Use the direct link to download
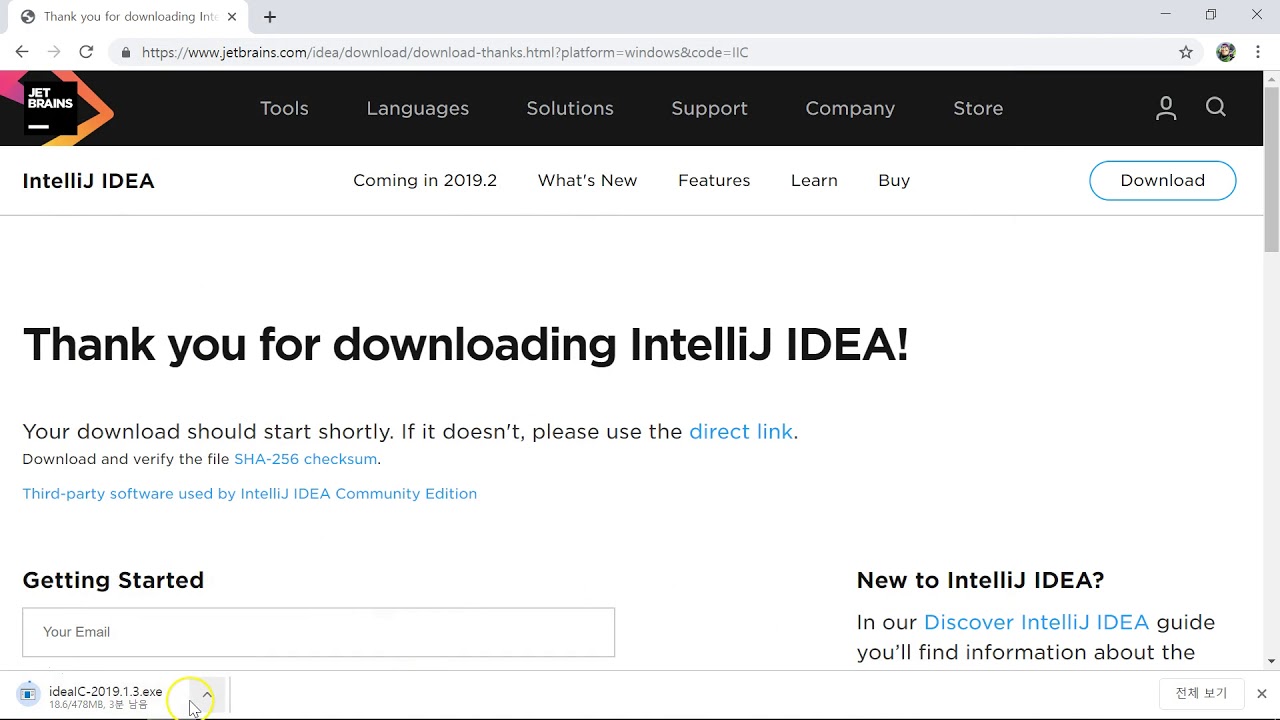The image size is (1280, 720). point(741,431)
